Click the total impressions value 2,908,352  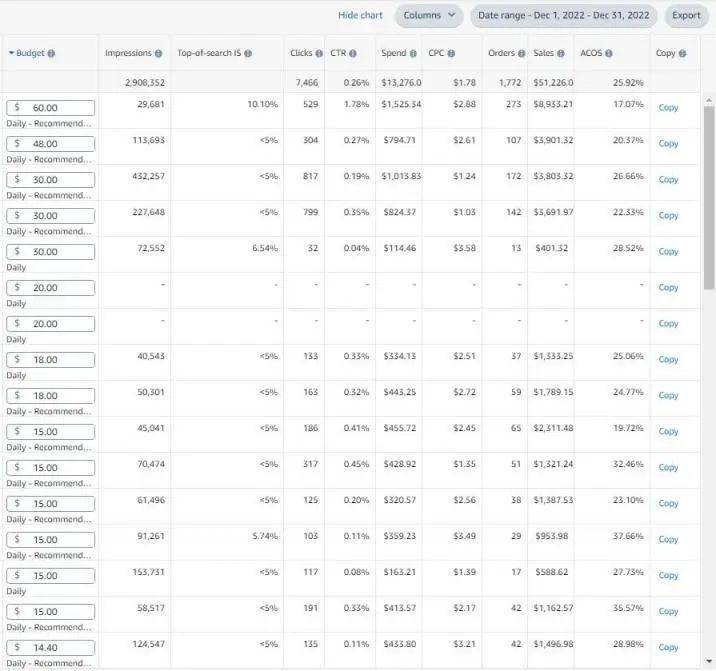tap(145, 83)
